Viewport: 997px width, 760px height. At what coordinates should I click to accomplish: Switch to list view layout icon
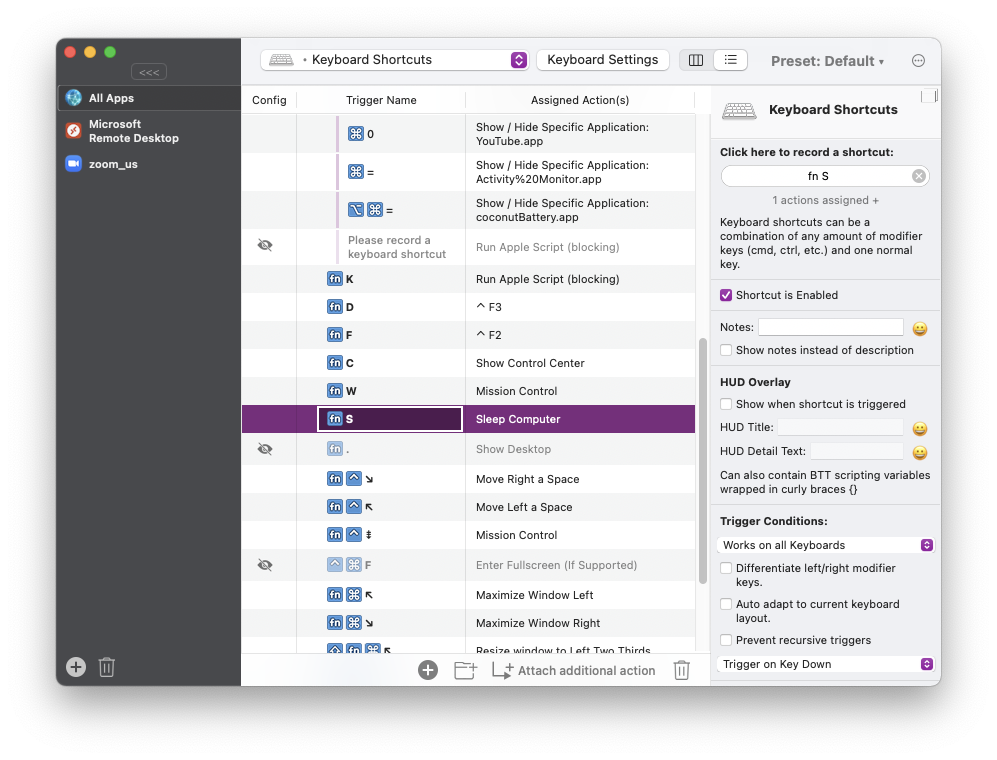(730, 60)
